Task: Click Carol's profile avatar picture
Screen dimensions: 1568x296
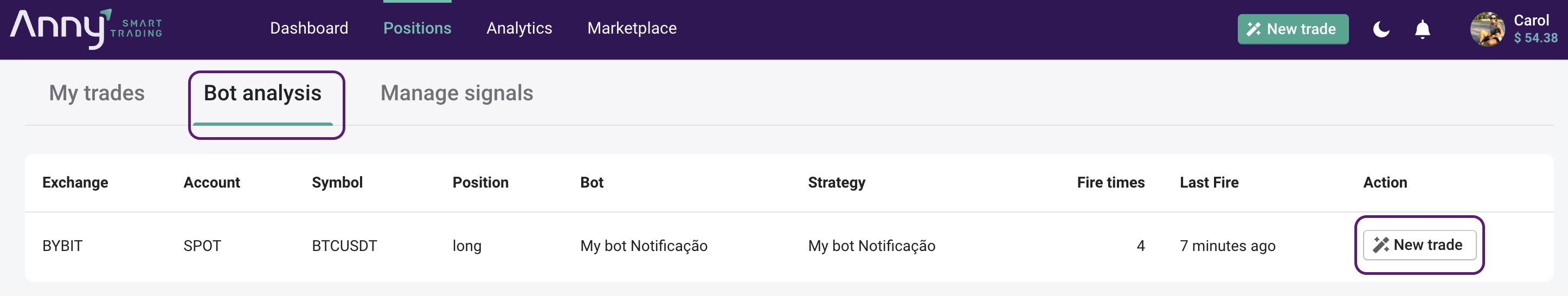Action: coord(1487,29)
